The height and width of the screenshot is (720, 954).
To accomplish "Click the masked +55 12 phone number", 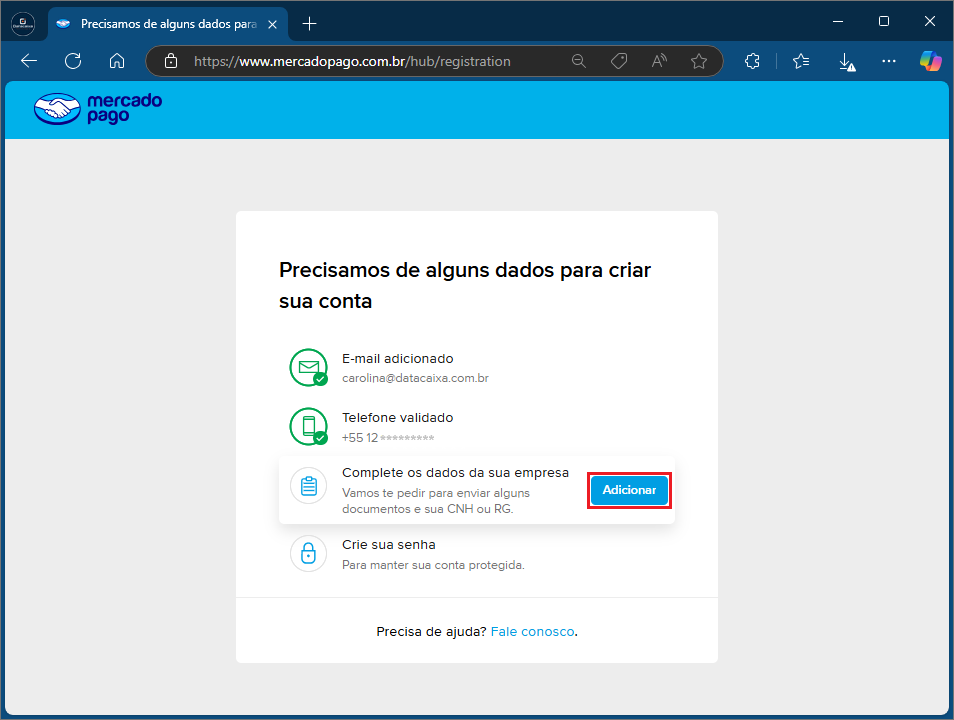I will click(388, 438).
